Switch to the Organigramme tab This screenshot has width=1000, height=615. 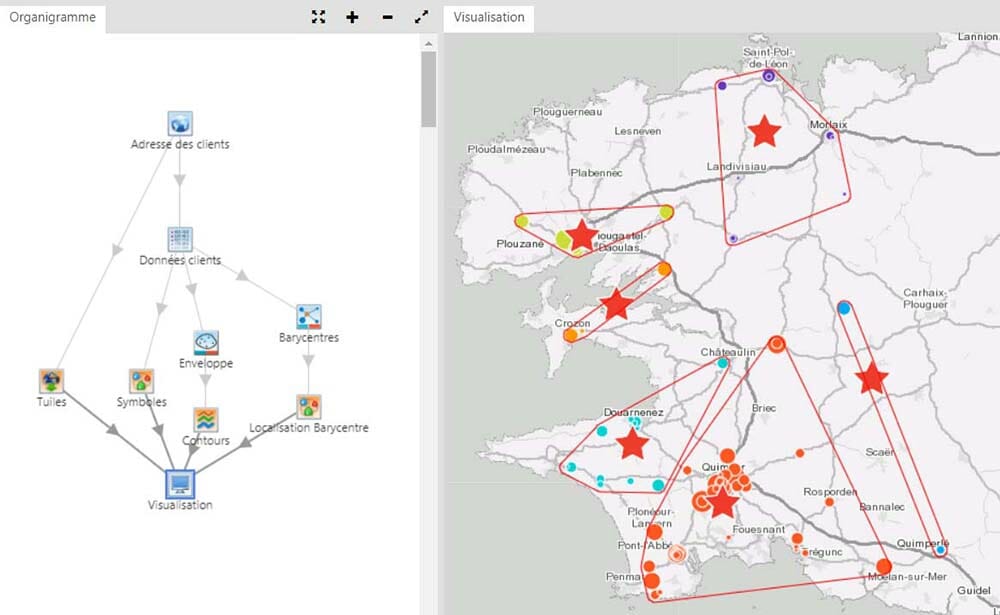pos(52,17)
